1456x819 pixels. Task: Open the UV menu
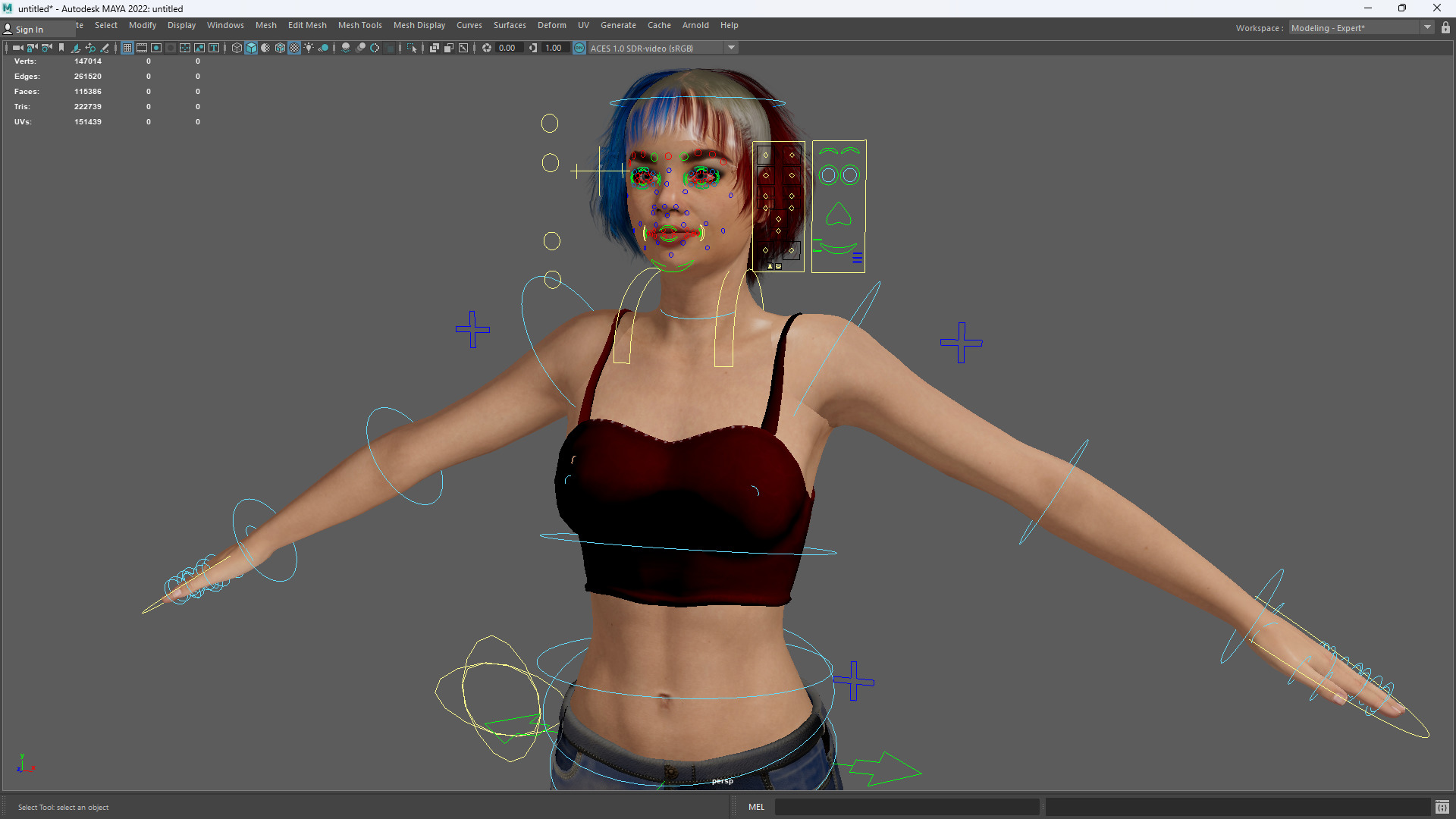583,25
